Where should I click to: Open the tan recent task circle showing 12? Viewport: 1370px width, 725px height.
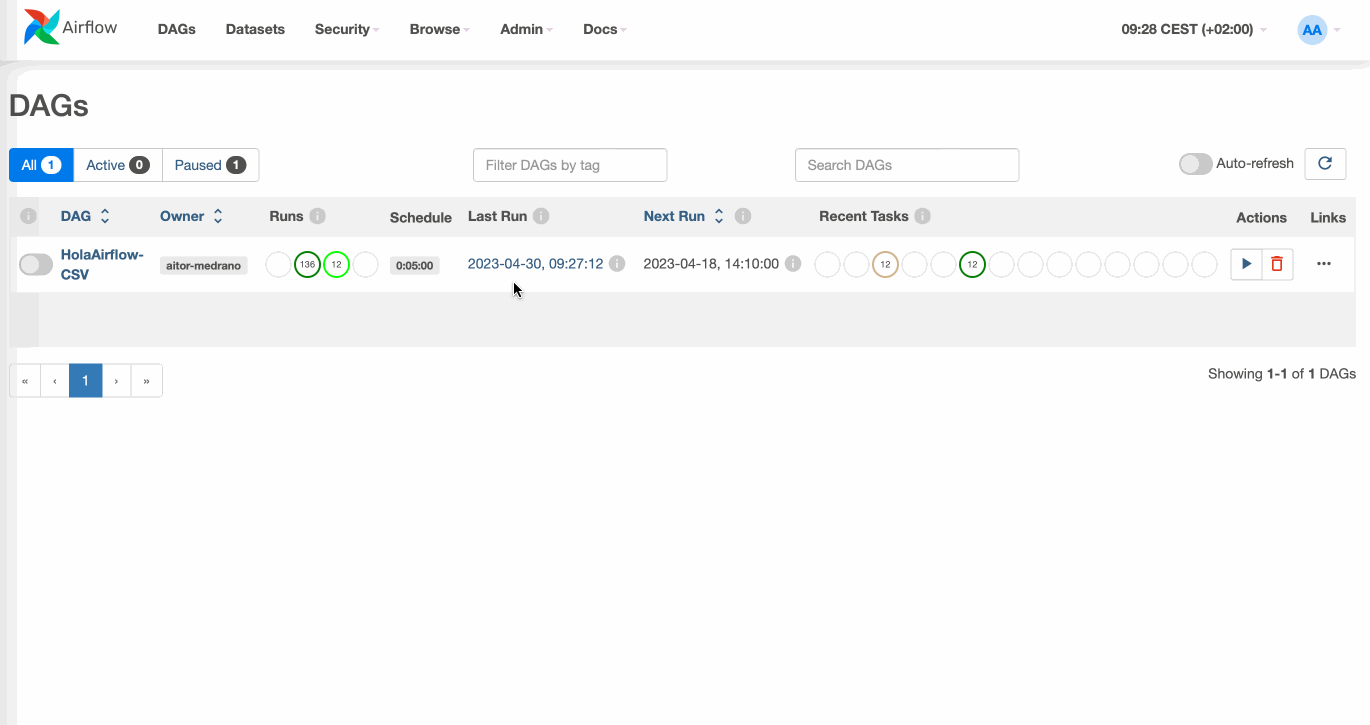885,264
